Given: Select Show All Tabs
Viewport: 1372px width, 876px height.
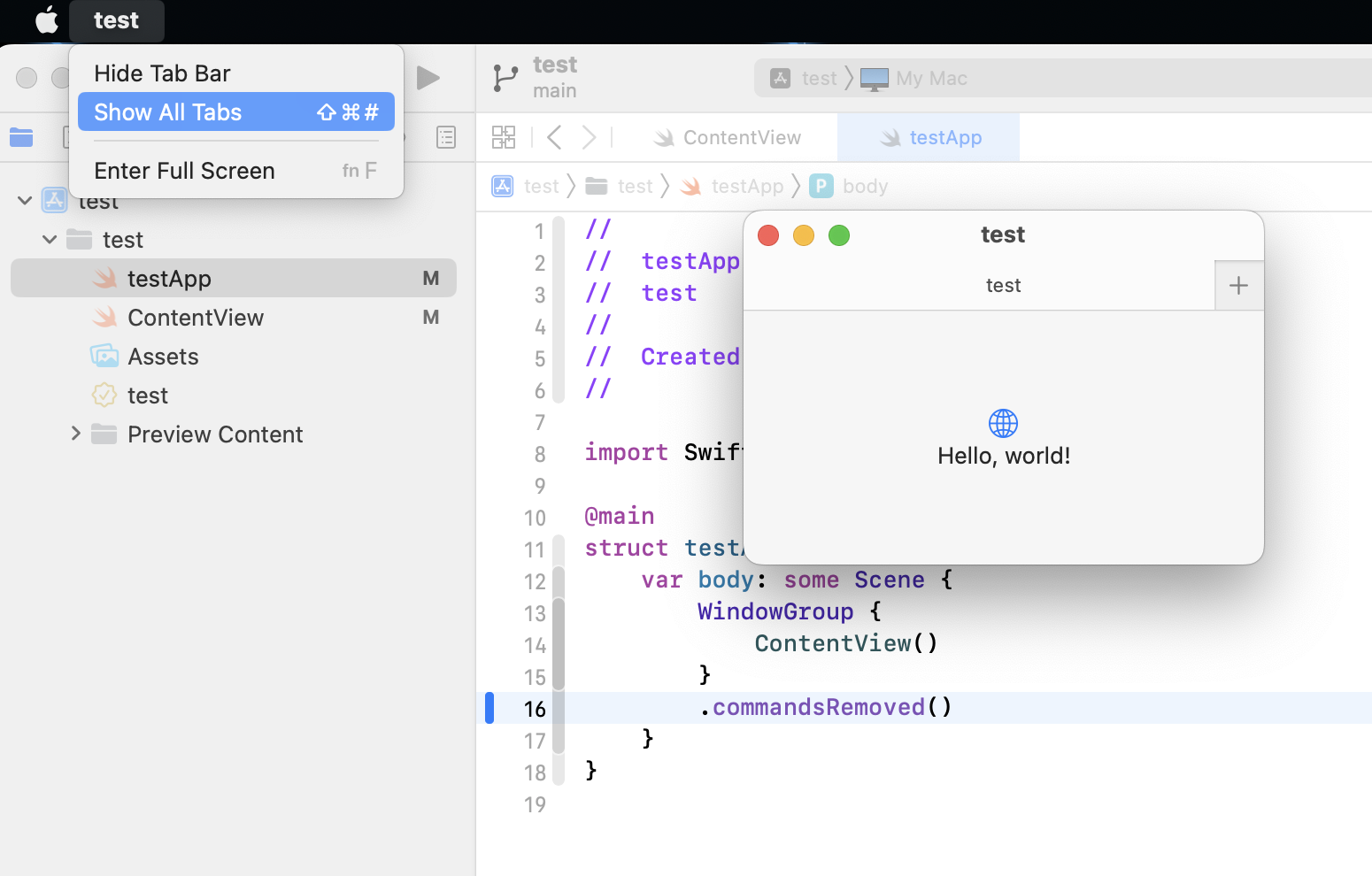Looking at the screenshot, I should [x=236, y=112].
